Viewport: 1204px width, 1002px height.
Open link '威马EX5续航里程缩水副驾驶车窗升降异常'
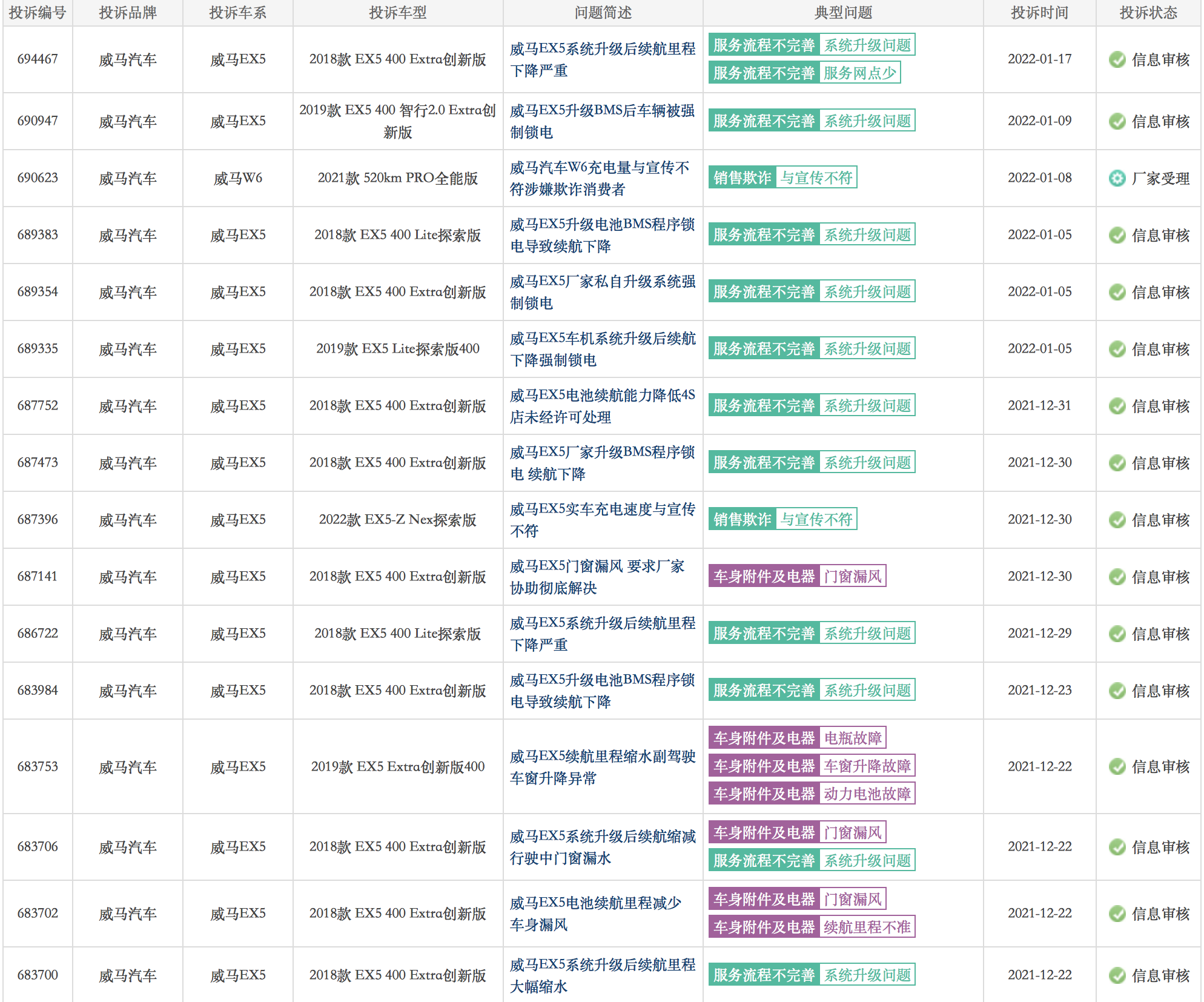(x=603, y=767)
